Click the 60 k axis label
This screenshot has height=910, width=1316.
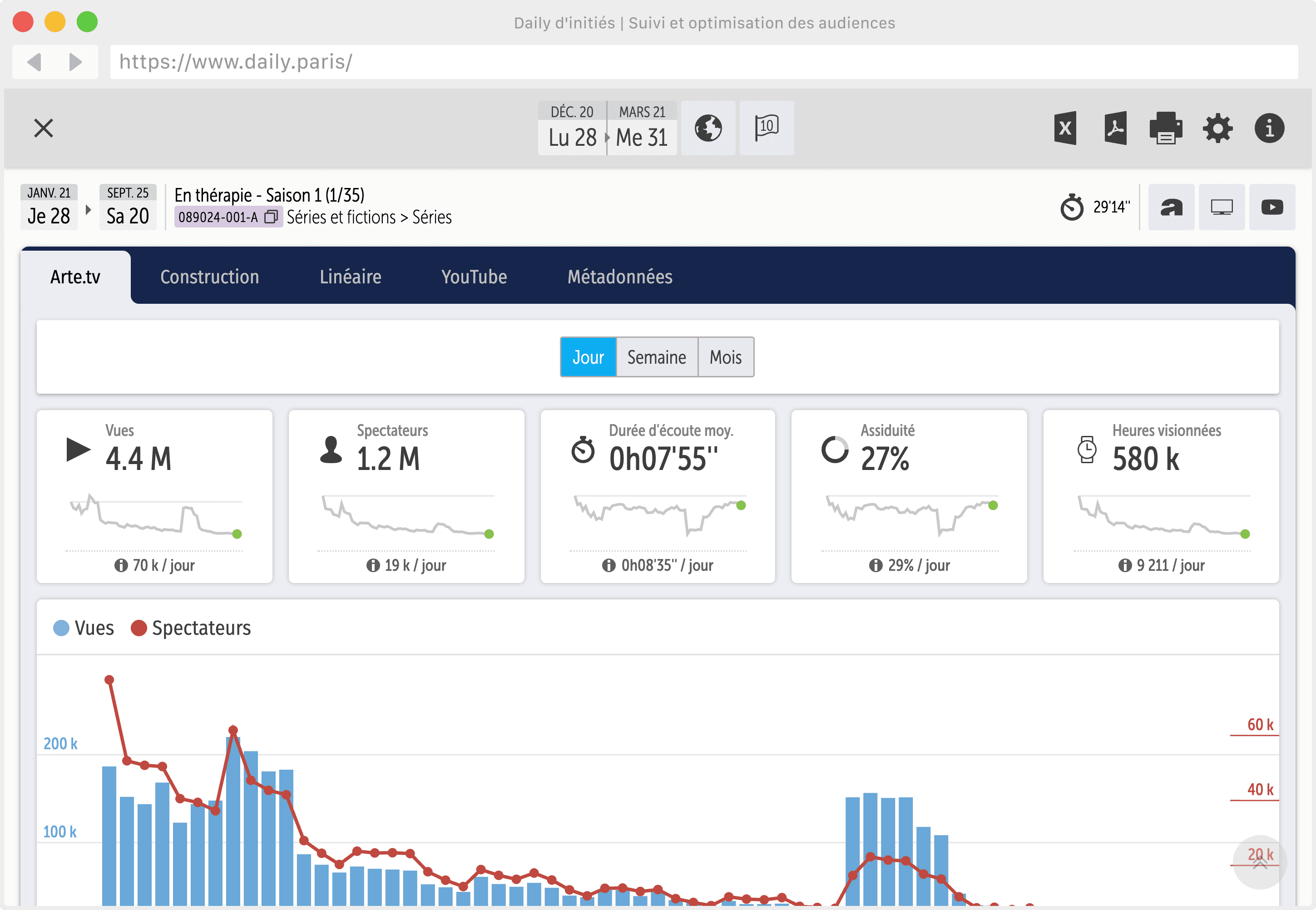coord(1260,725)
